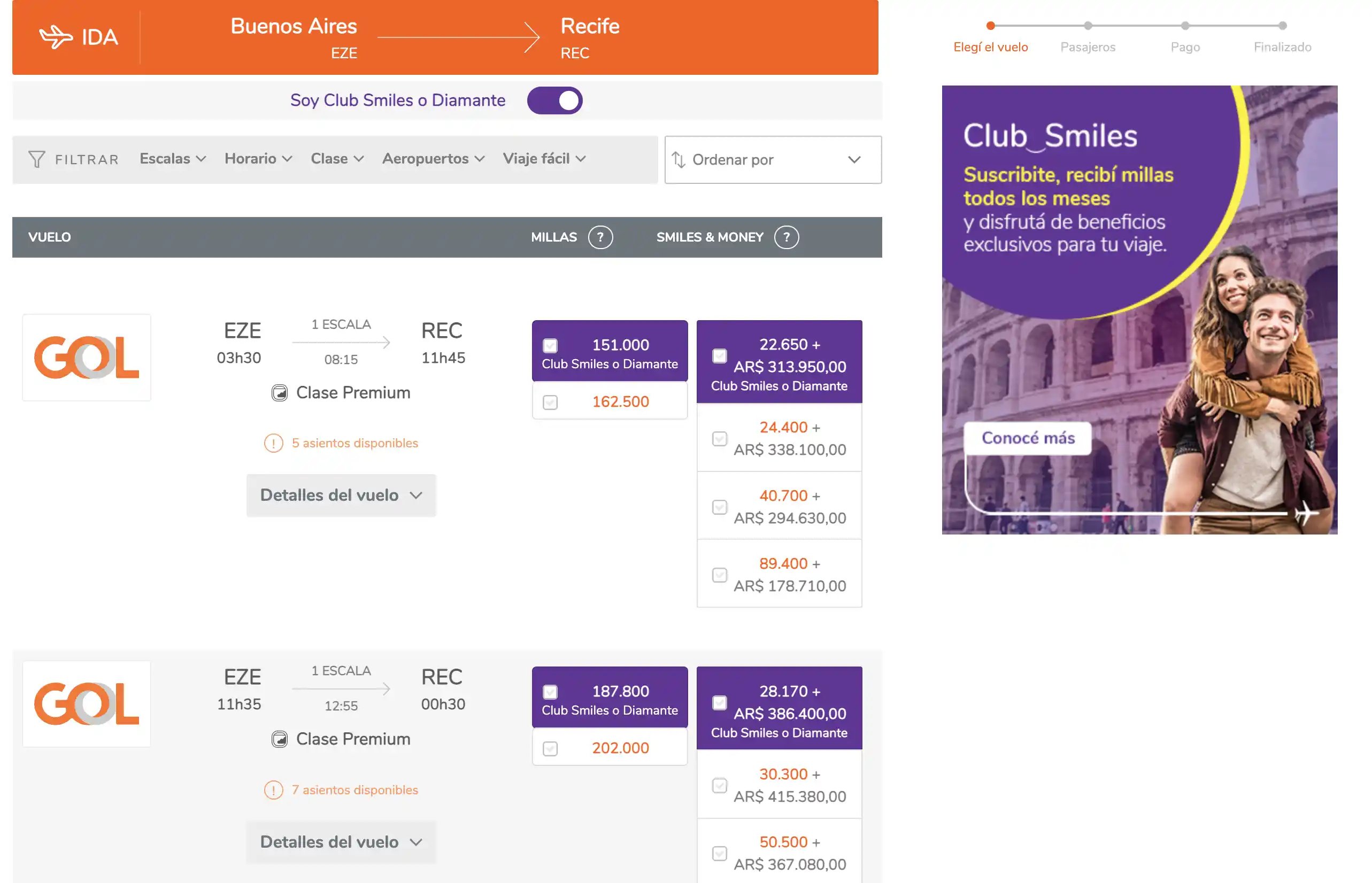Viewport: 1372px width, 883px height.
Task: Click the 1 ESCALA text of 03h30 flight
Action: coord(341,324)
